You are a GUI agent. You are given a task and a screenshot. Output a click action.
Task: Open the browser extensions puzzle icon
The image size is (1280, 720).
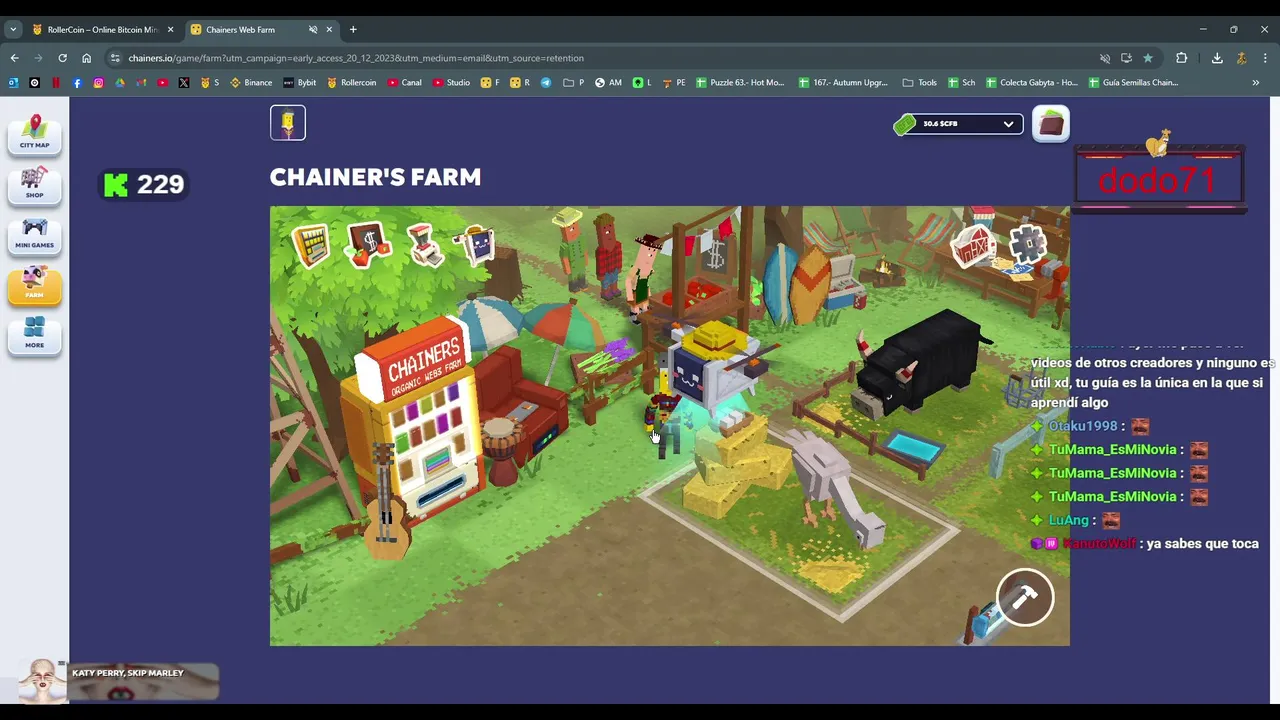1181,58
